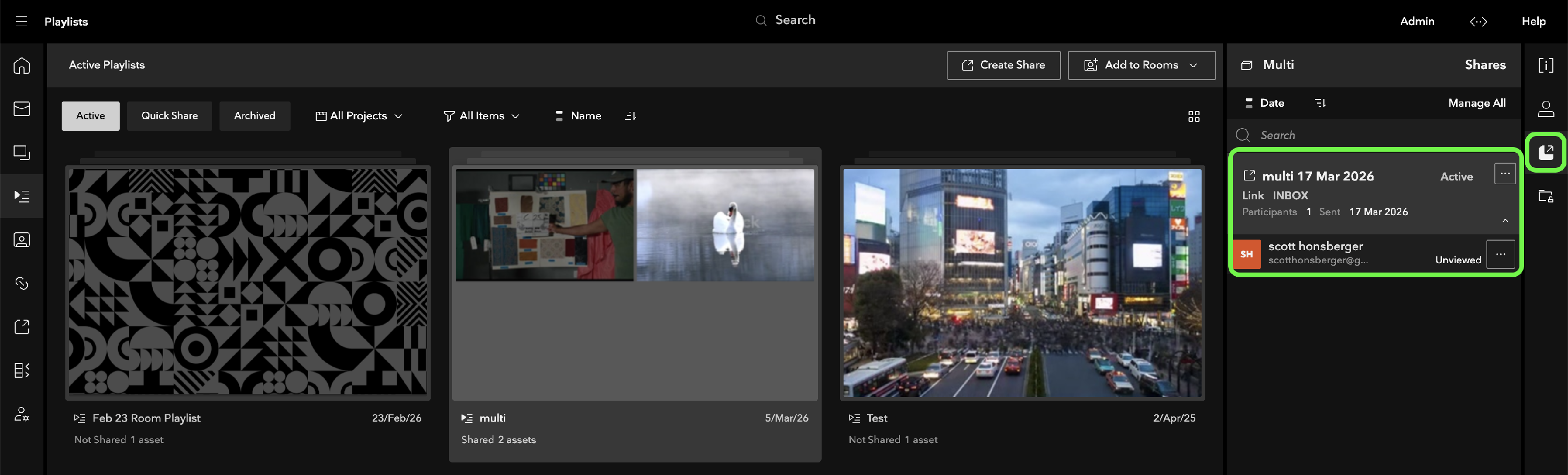Toggle sort direction next to Name

pos(631,116)
